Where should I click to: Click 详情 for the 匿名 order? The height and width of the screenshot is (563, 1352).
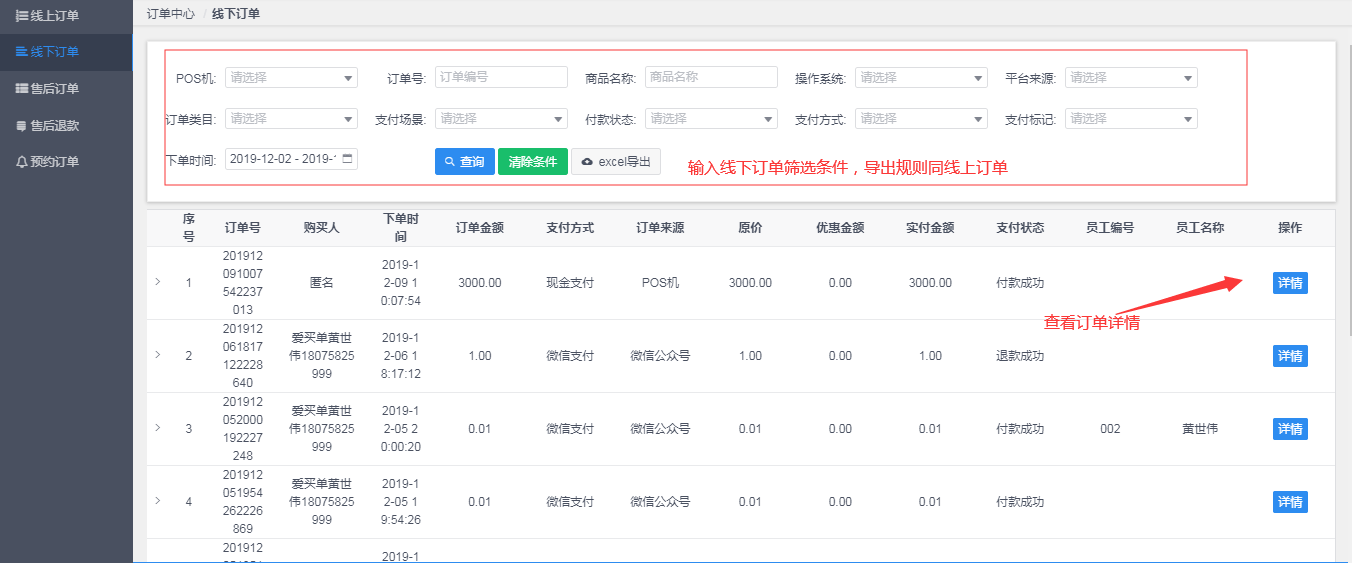(x=1290, y=283)
